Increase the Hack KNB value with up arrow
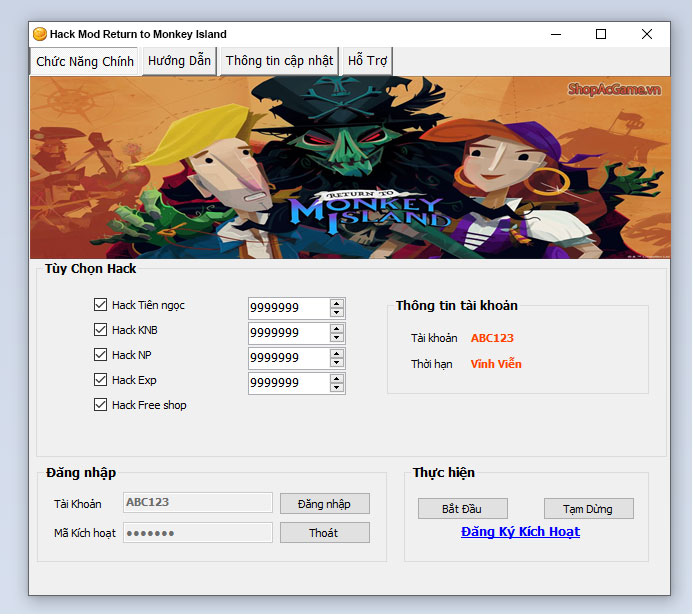The height and width of the screenshot is (616, 693). [x=337, y=328]
